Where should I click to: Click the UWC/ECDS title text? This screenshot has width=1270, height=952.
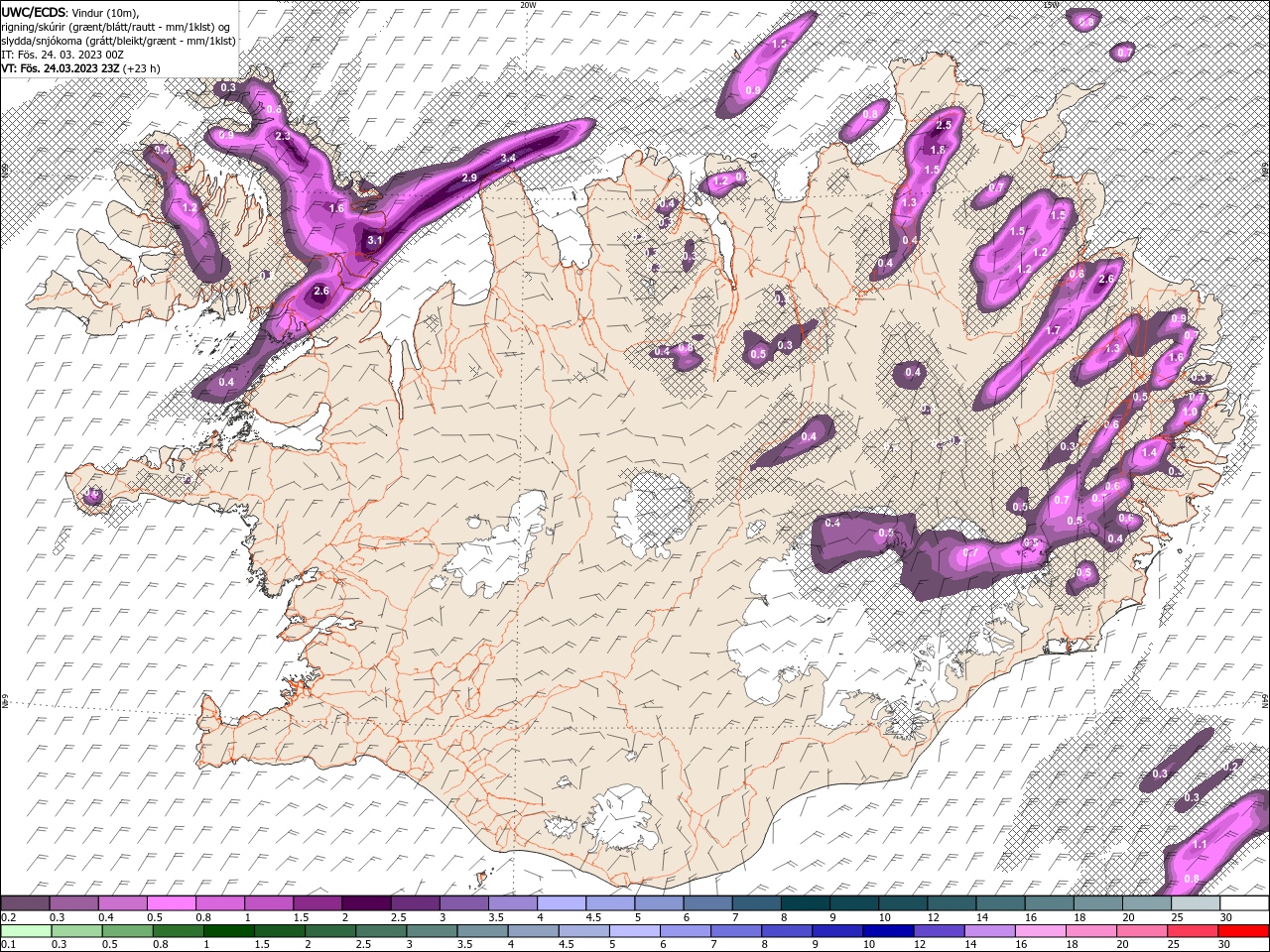(34, 12)
